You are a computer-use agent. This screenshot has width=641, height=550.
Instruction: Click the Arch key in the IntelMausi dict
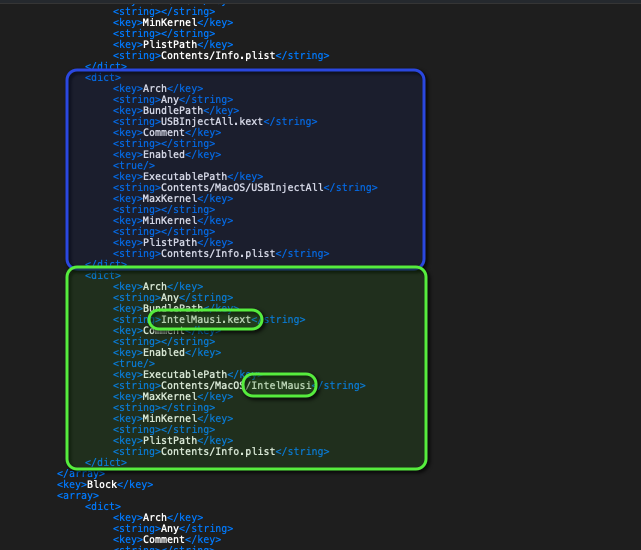click(x=158, y=286)
